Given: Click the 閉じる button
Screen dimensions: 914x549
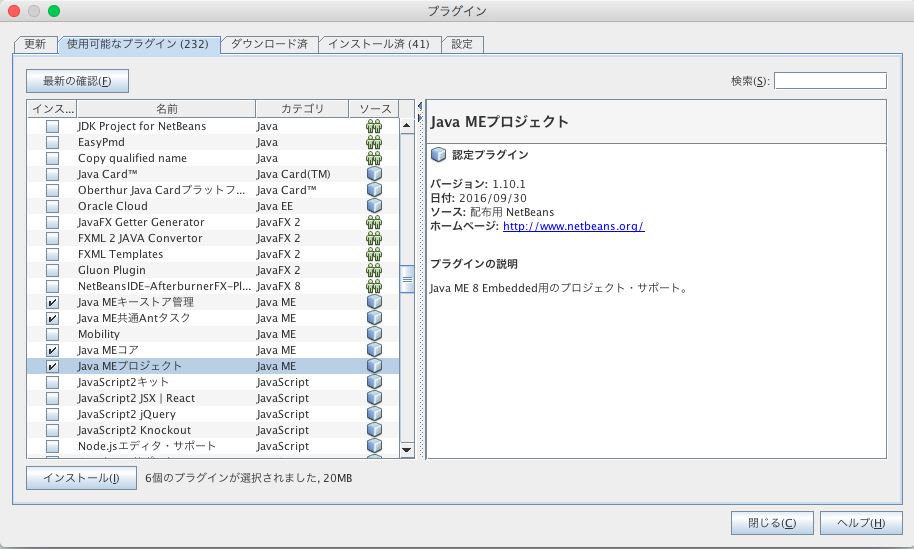Looking at the screenshot, I should coord(772,523).
